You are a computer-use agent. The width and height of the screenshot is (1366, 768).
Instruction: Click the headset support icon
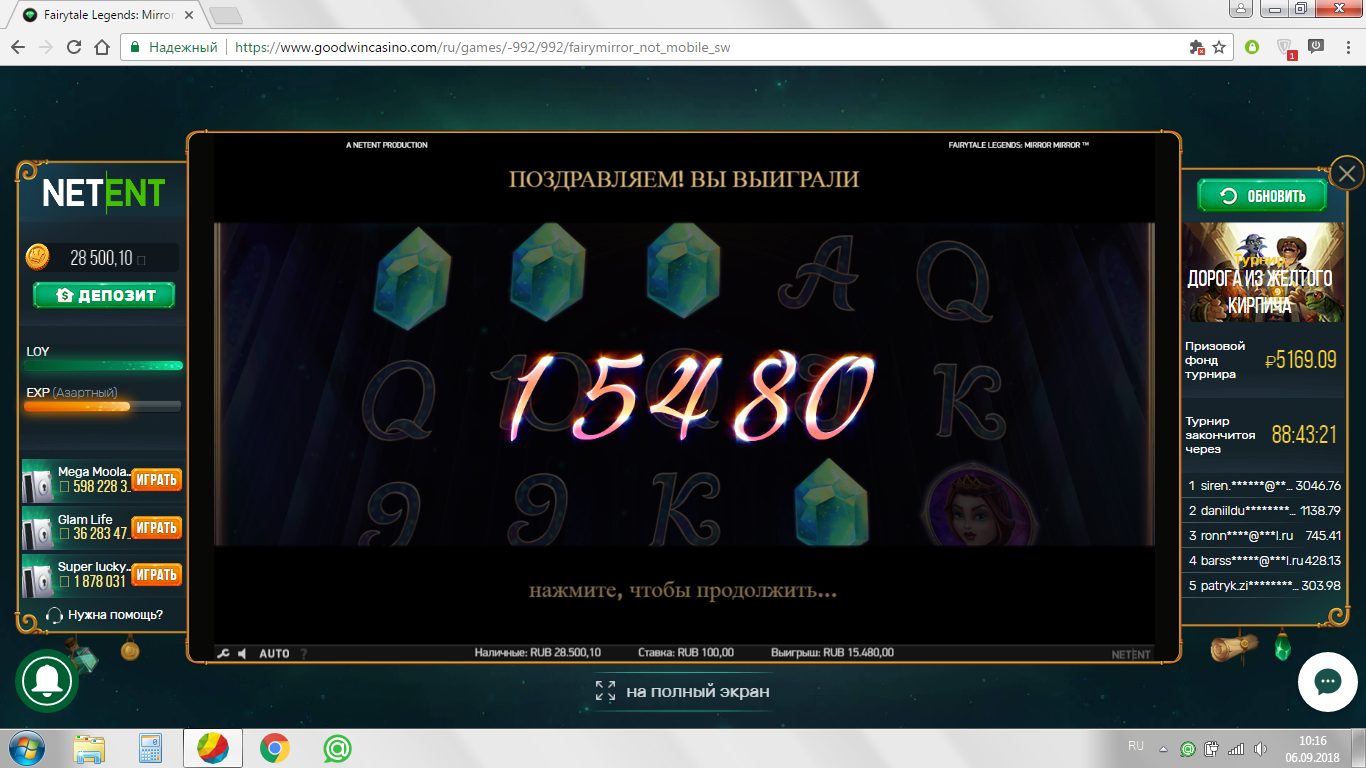coord(54,615)
